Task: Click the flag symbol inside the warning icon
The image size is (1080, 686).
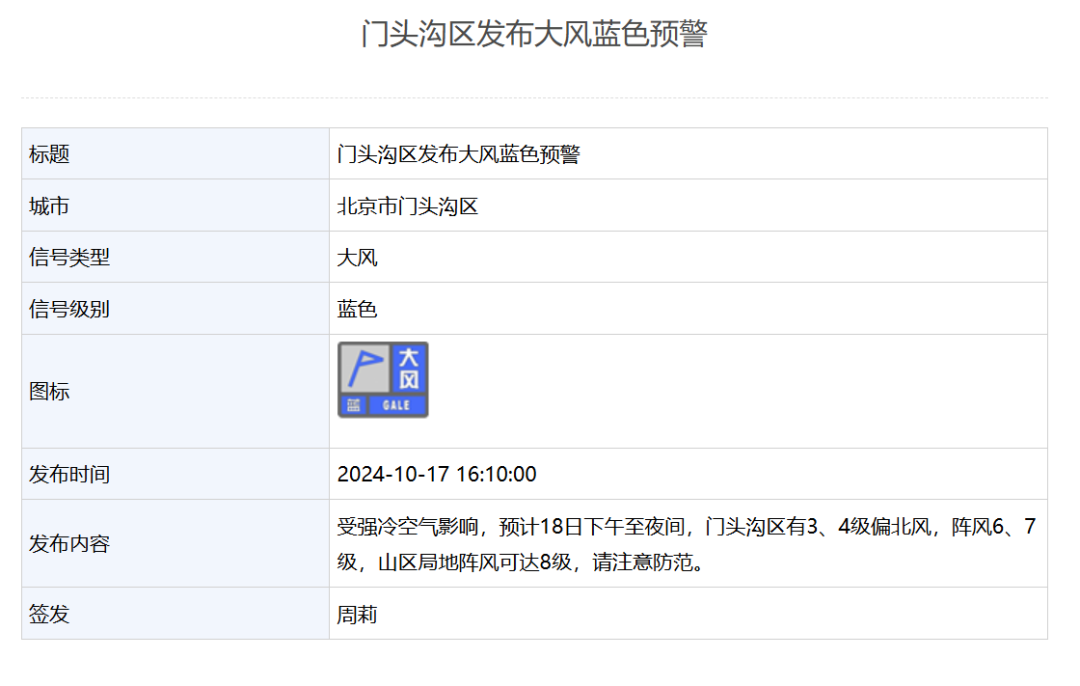Action: click(x=364, y=368)
